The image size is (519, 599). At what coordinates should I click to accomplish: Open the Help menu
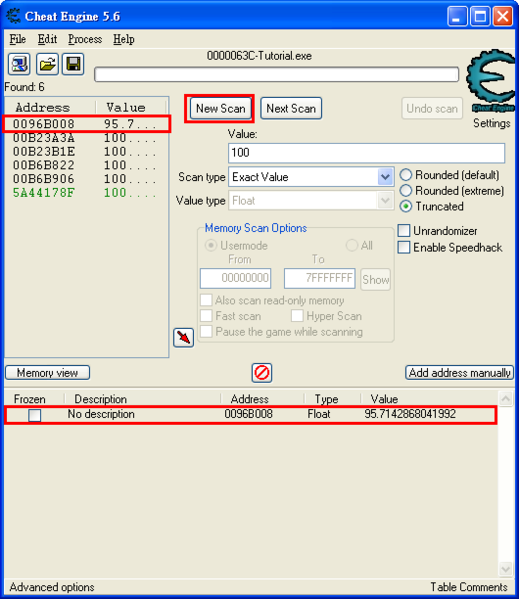click(x=123, y=39)
